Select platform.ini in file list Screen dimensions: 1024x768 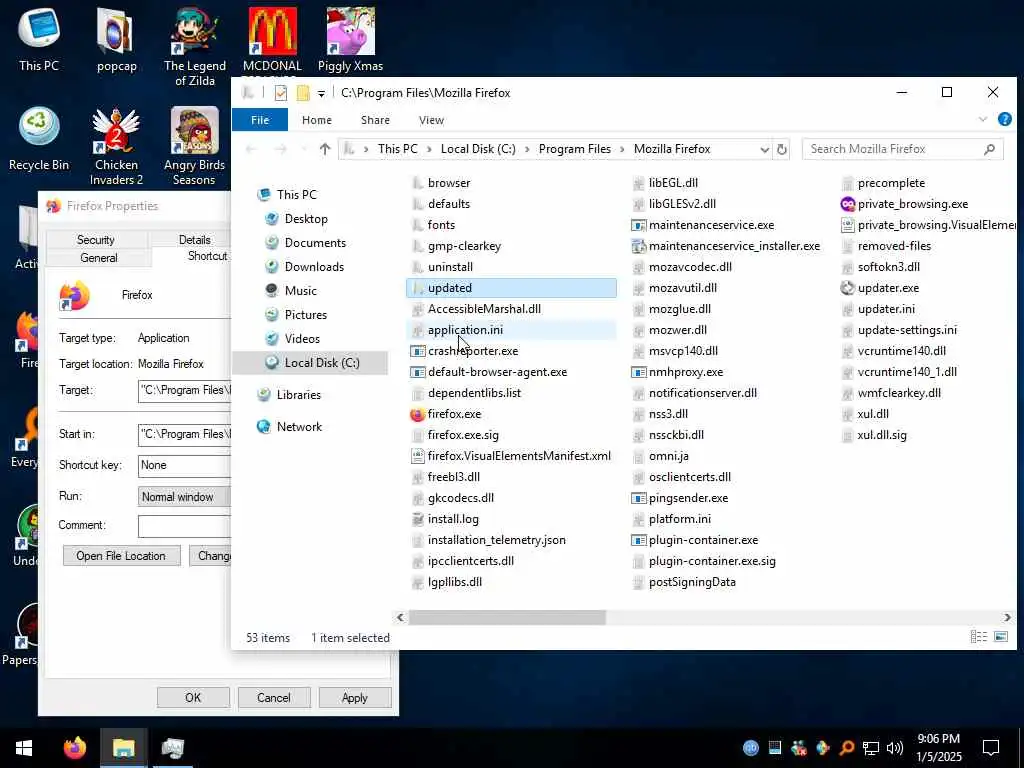coord(679,519)
